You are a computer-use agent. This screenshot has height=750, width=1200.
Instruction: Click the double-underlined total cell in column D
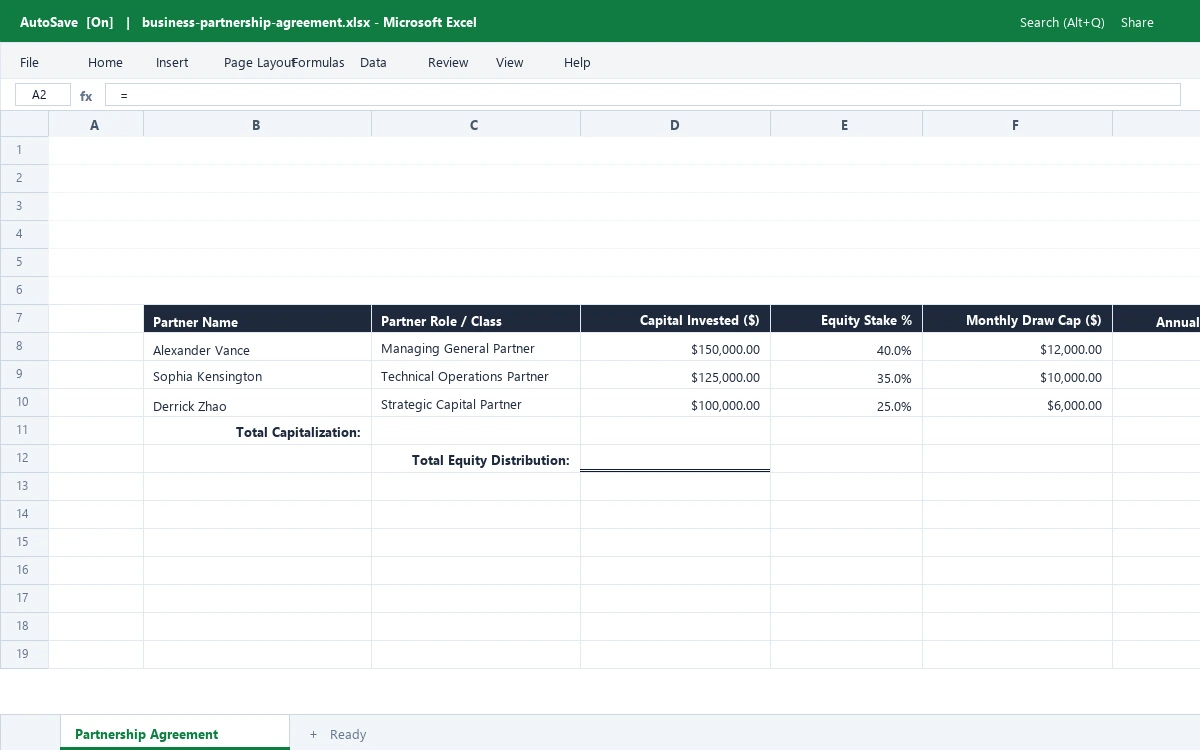tap(675, 459)
